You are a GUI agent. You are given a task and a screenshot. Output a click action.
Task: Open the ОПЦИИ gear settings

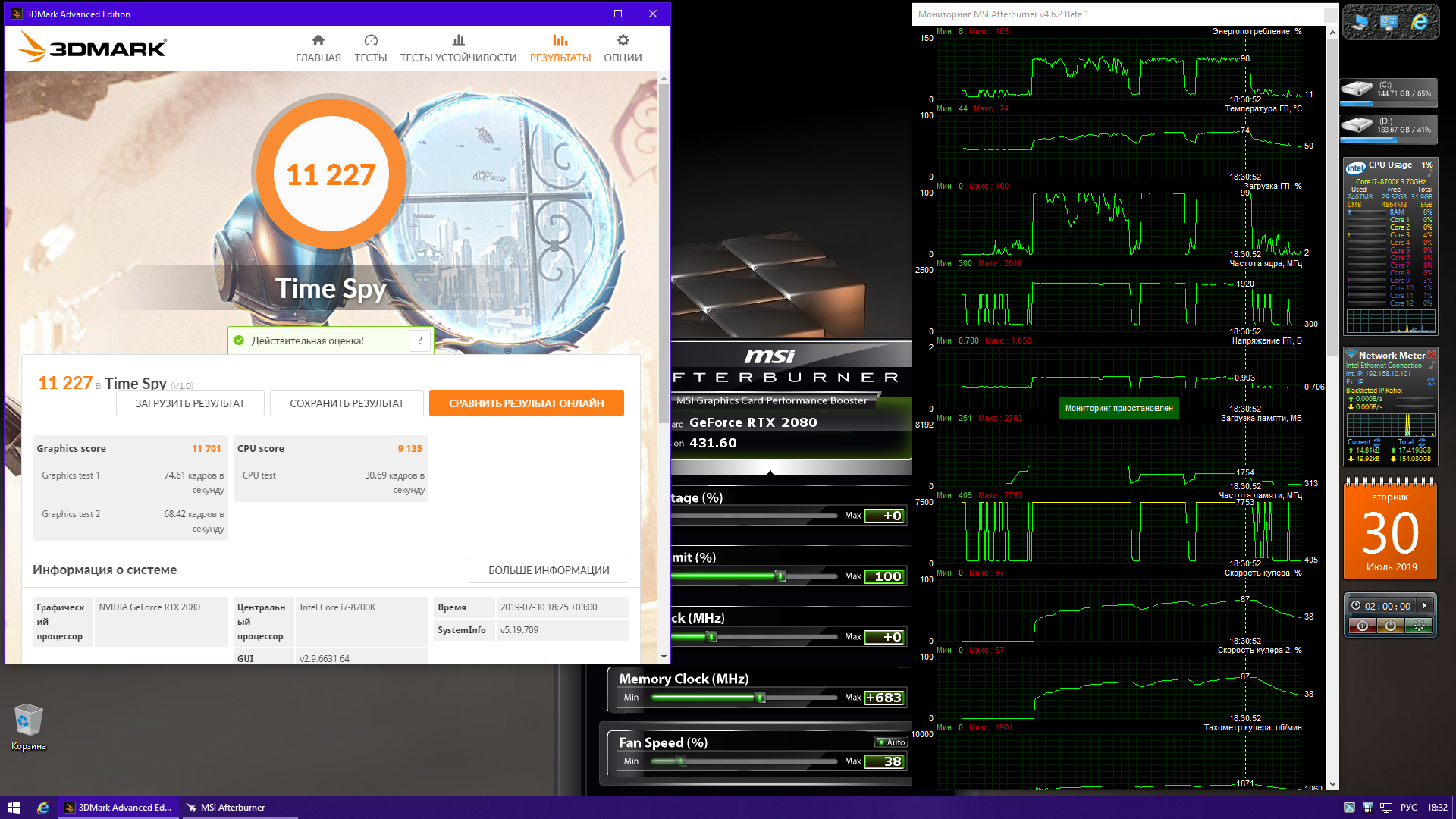point(623,49)
